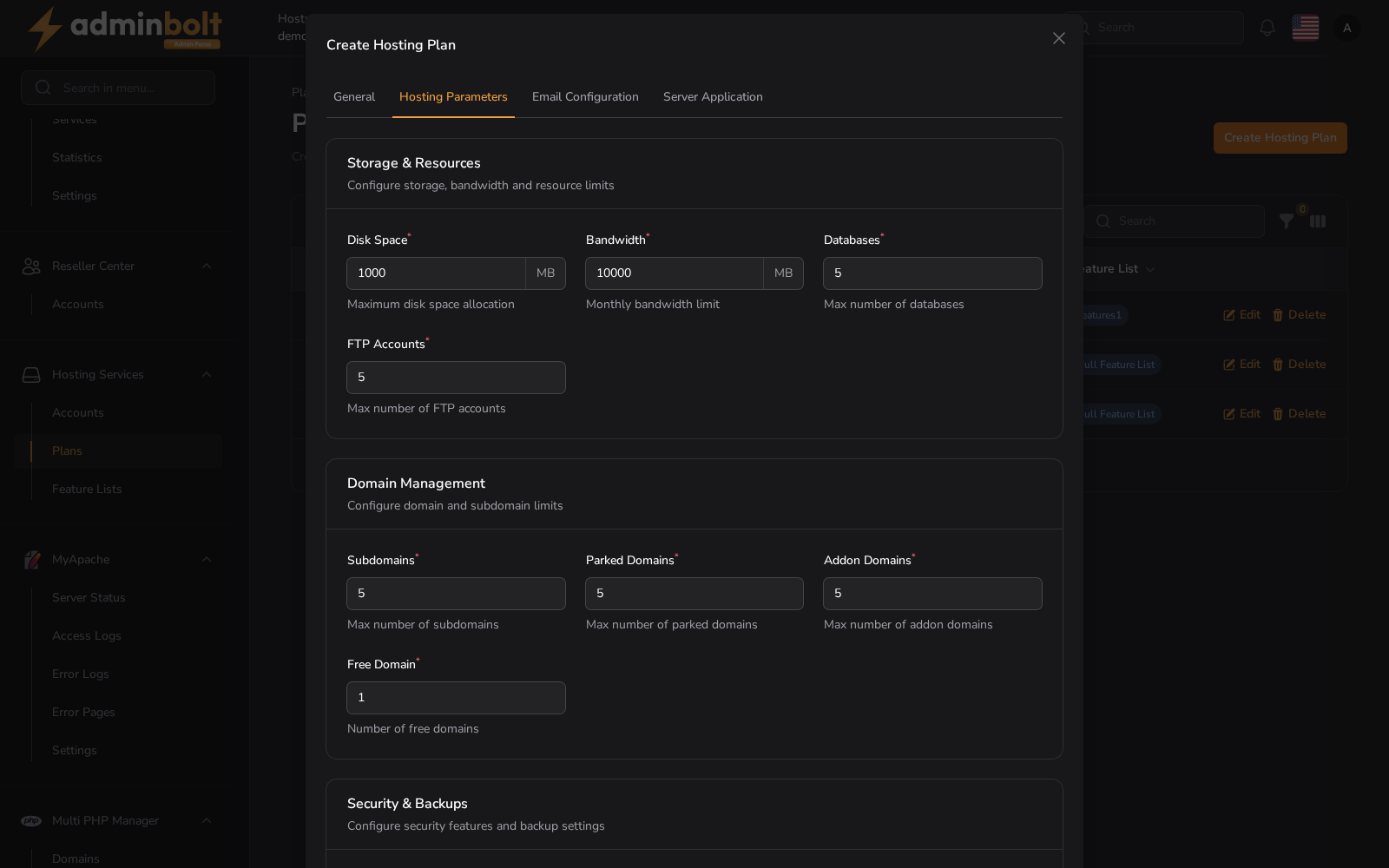This screenshot has width=1389, height=868.
Task: Click Edit in the third plan row
Action: point(1241,414)
